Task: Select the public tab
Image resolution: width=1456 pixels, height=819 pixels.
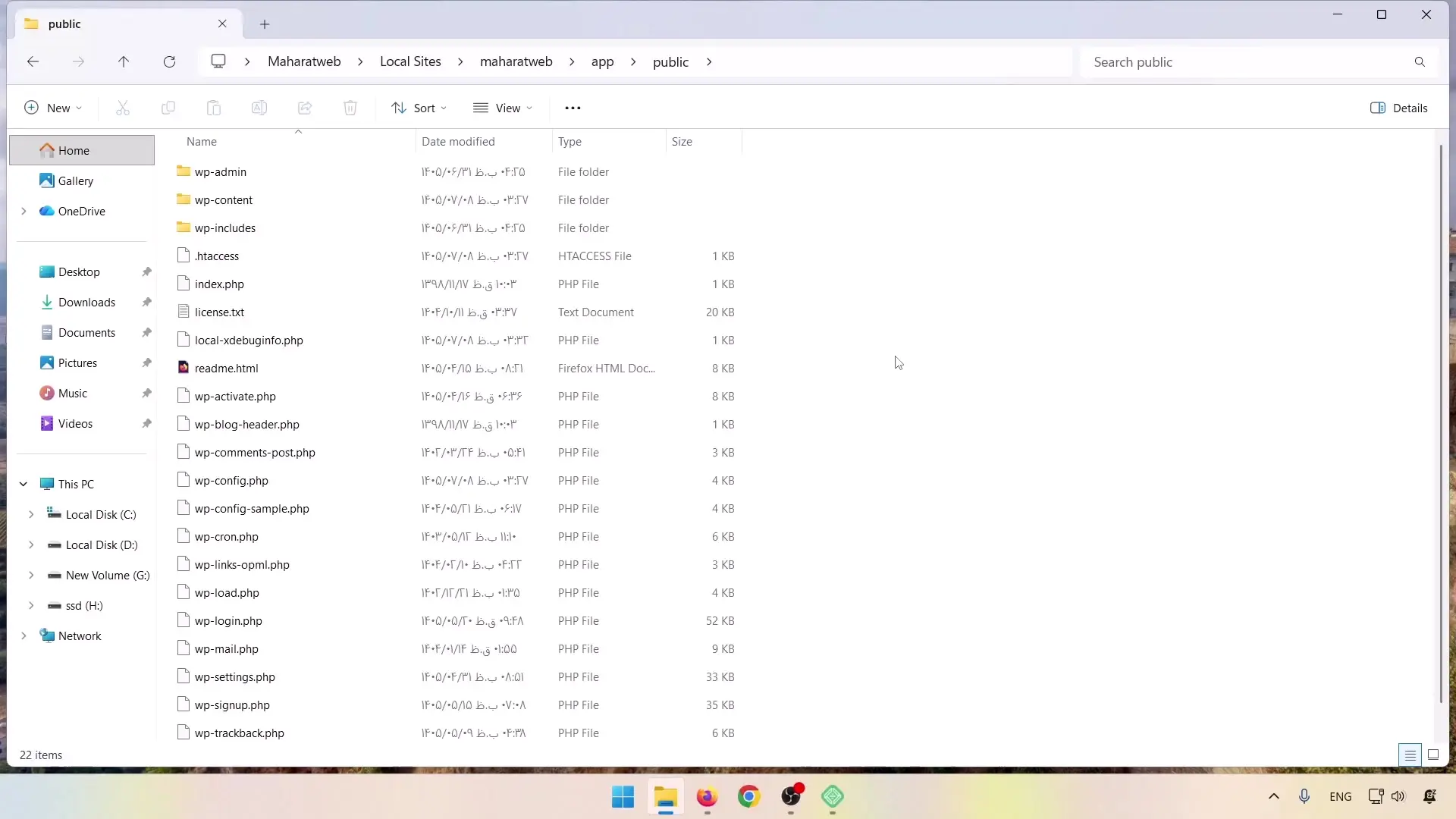Action: click(129, 24)
